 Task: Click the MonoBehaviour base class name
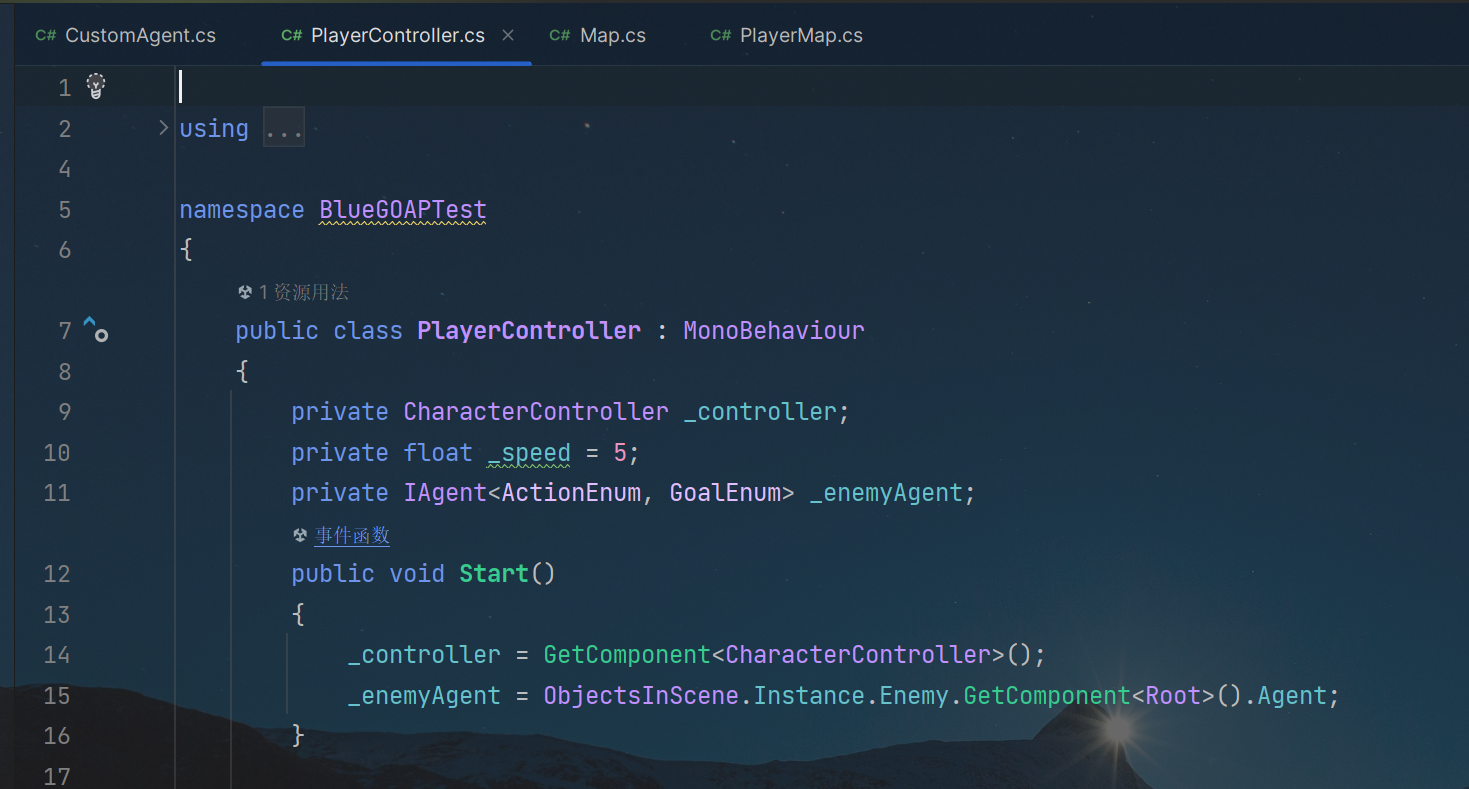[773, 330]
